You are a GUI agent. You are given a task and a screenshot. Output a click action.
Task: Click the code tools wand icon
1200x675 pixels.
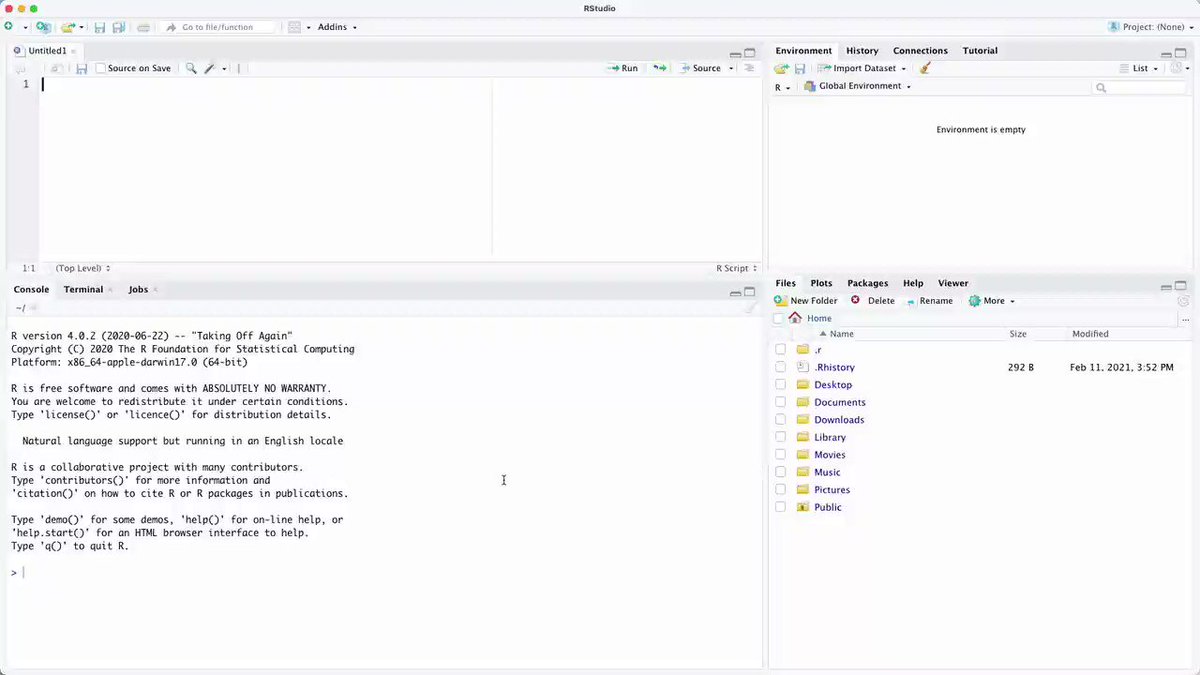pyautogui.click(x=210, y=68)
